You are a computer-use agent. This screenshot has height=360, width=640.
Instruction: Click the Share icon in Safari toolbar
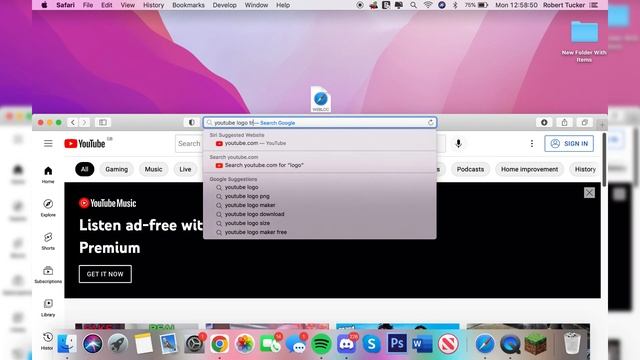coord(564,122)
